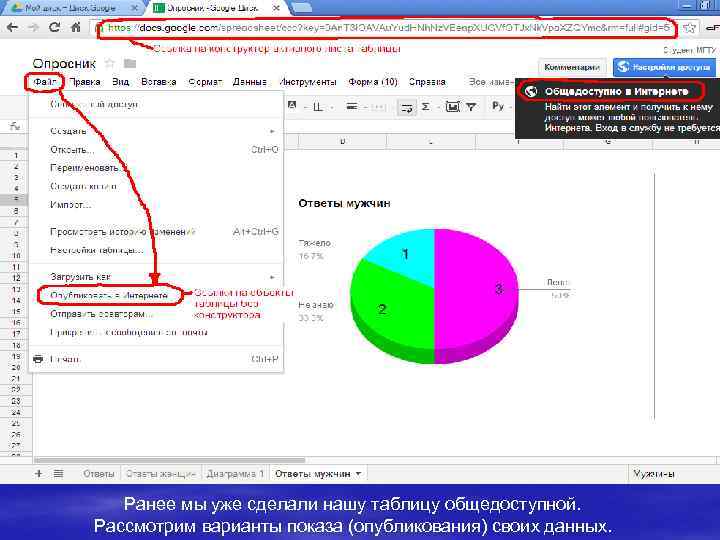Click the Комментарии button

click(572, 68)
